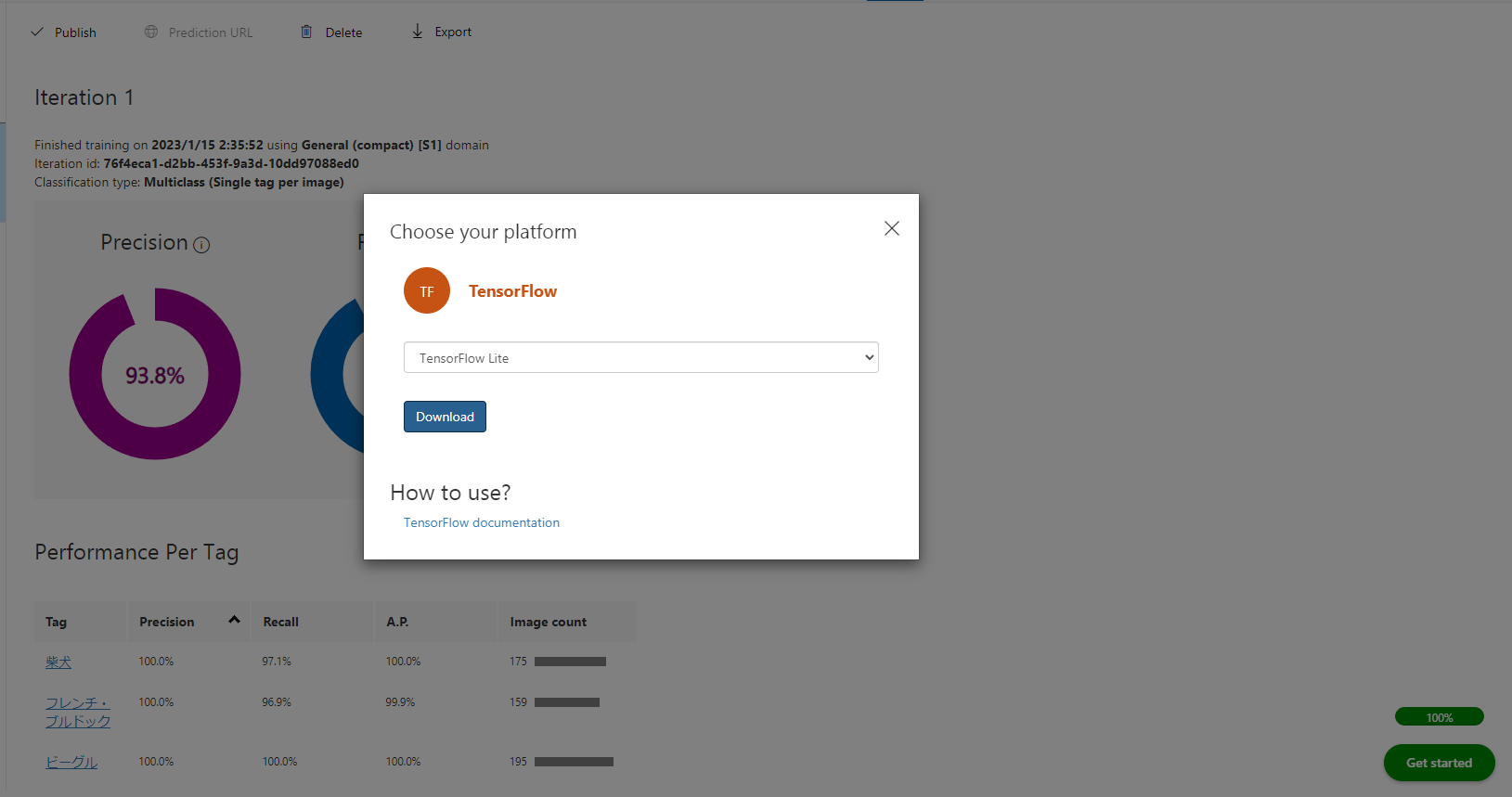
Task: Click the Publish toolbar label
Action: pos(75,32)
